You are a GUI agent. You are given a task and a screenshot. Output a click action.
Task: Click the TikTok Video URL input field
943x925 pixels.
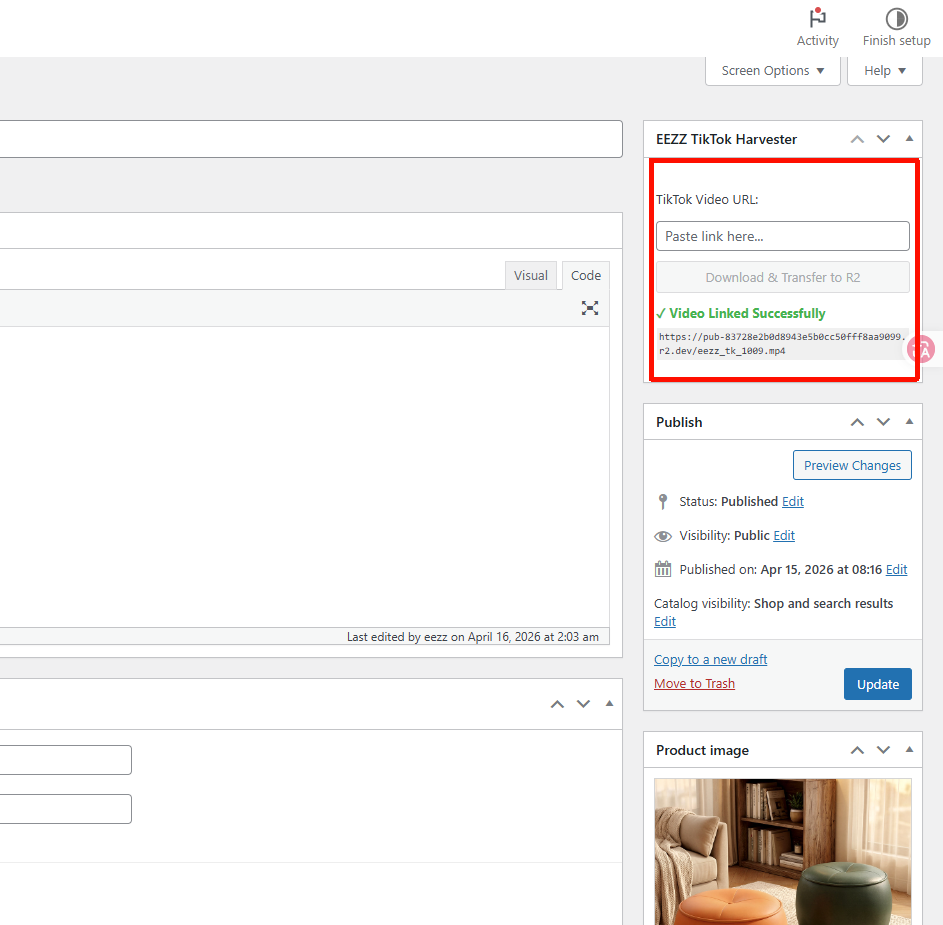tap(782, 236)
